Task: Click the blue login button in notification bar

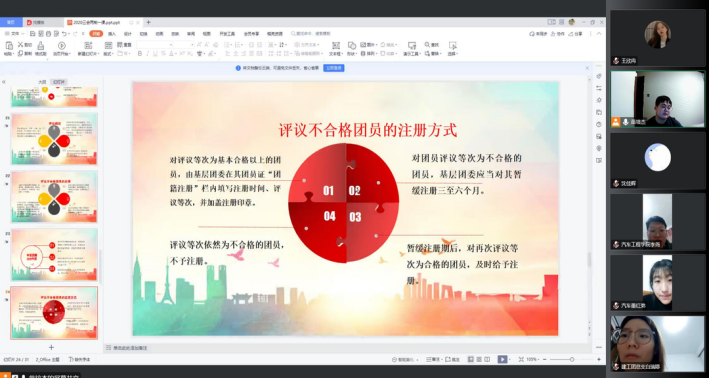Action: 334,68
